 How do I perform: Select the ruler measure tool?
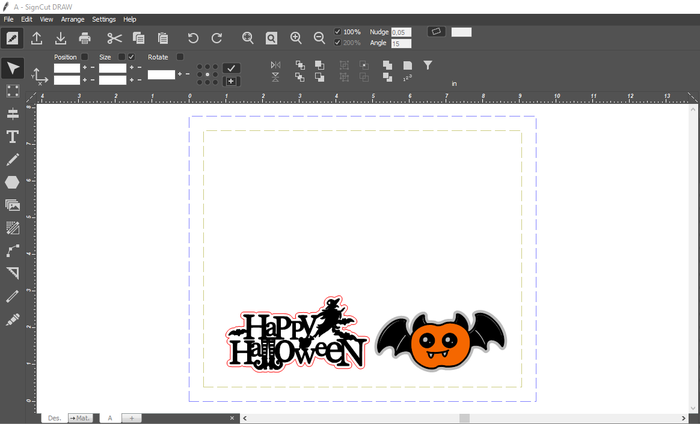point(12,296)
